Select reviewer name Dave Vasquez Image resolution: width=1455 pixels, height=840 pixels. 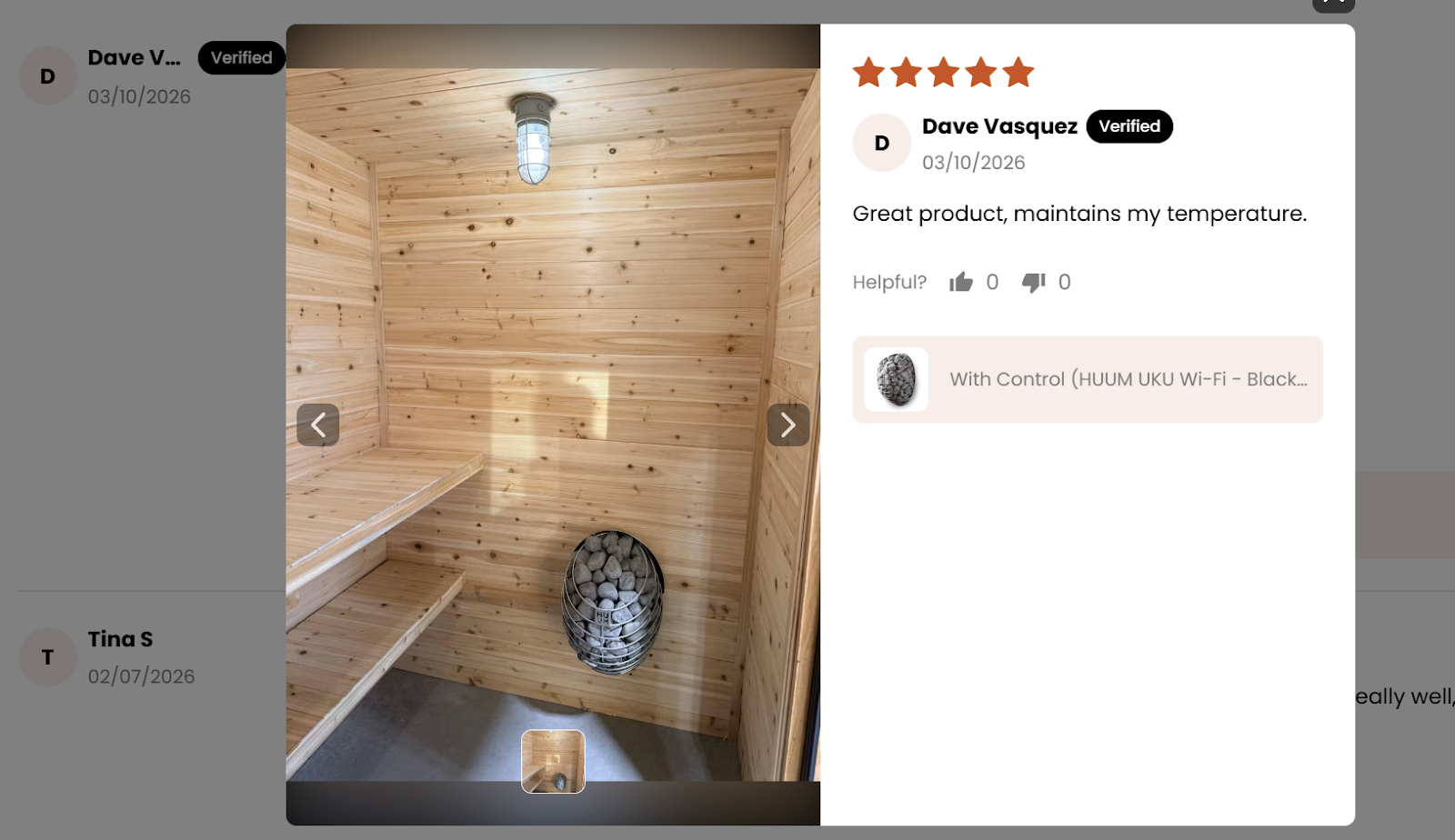point(999,126)
